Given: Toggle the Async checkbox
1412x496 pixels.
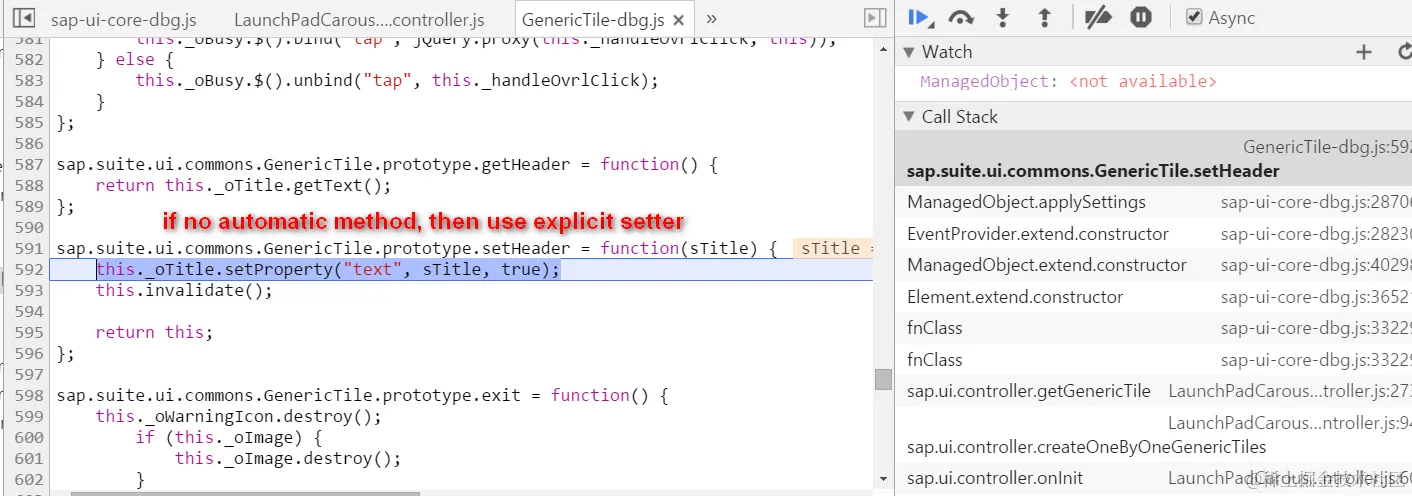Looking at the screenshot, I should (x=1194, y=17).
